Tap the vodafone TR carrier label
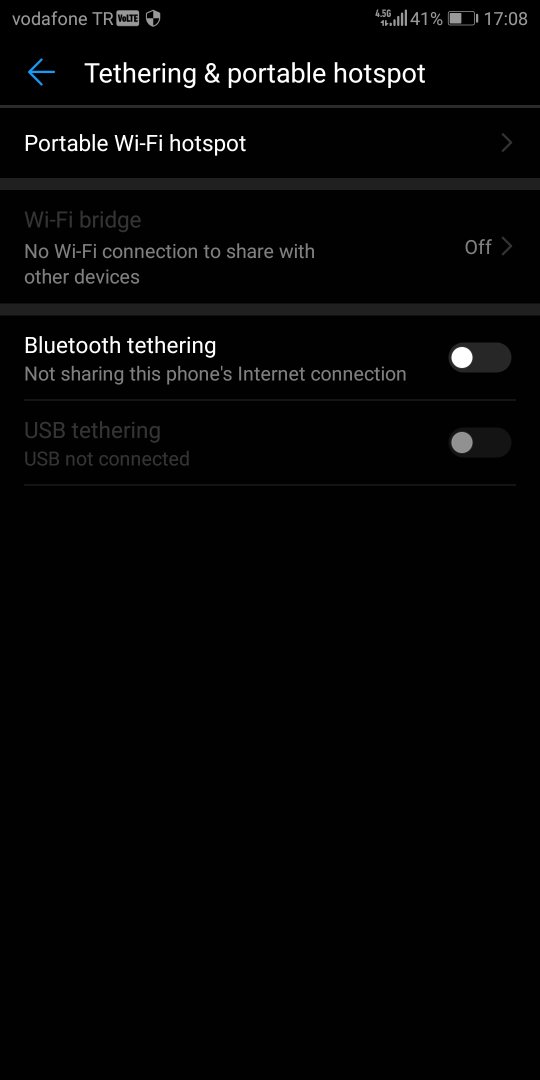The width and height of the screenshot is (540, 1080). tap(63, 19)
